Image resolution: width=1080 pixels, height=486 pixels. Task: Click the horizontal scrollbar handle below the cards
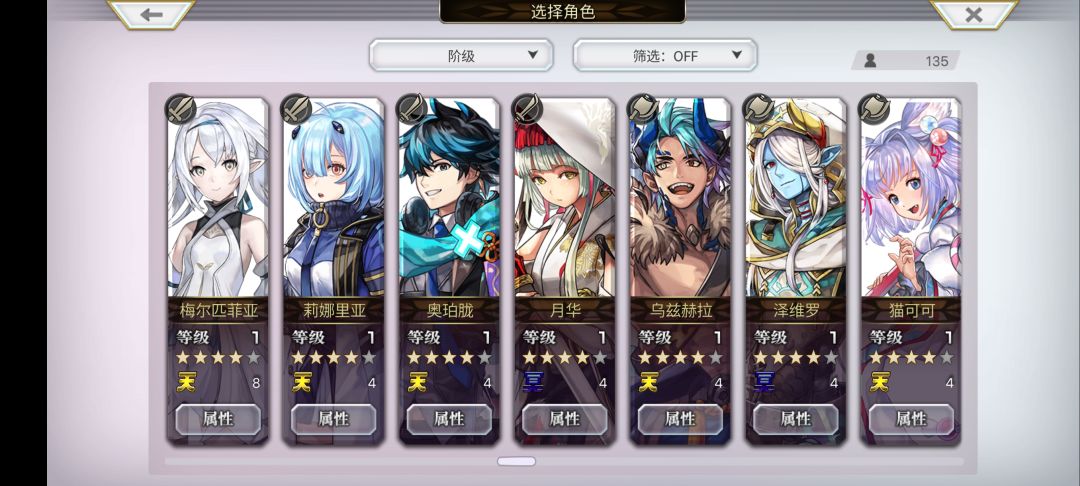point(517,461)
